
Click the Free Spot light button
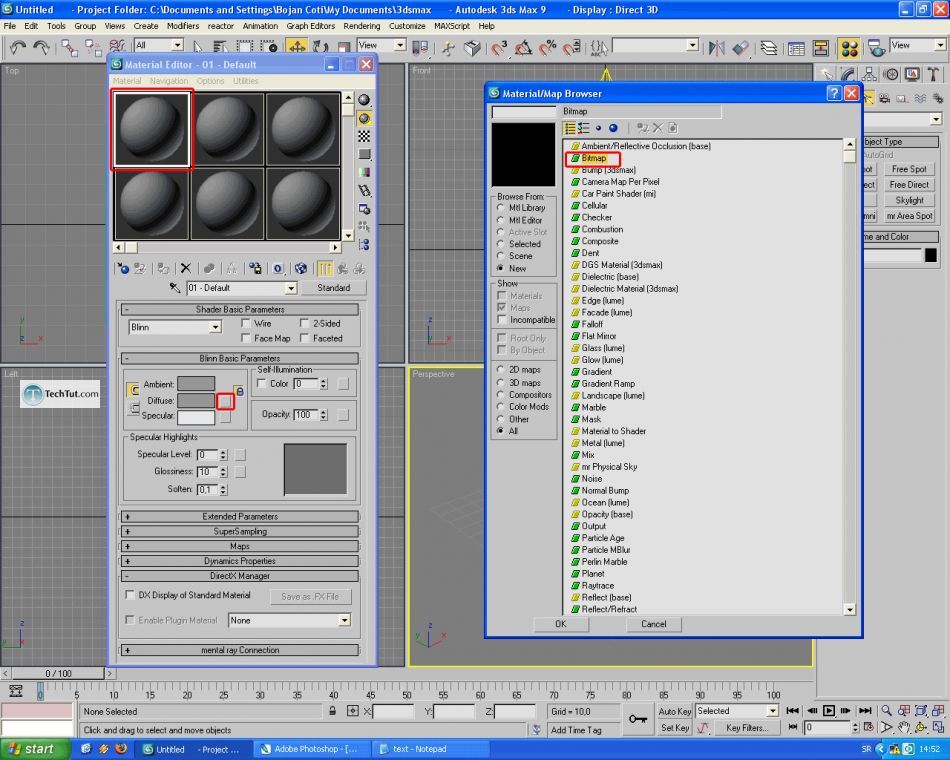(x=909, y=169)
